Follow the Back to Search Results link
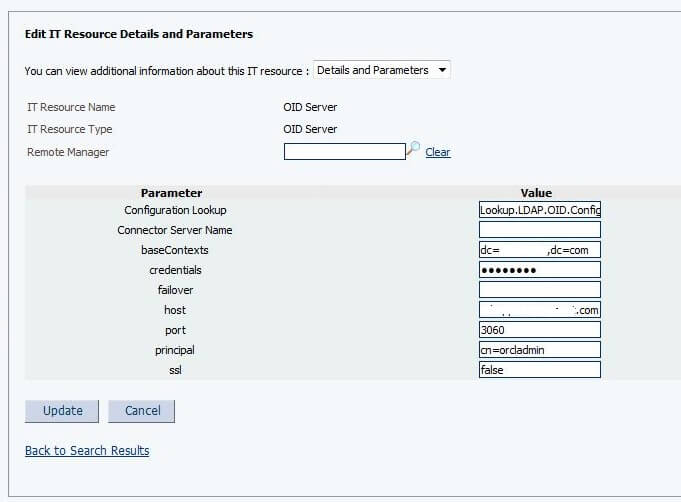The height and width of the screenshot is (502, 681). tap(87, 451)
